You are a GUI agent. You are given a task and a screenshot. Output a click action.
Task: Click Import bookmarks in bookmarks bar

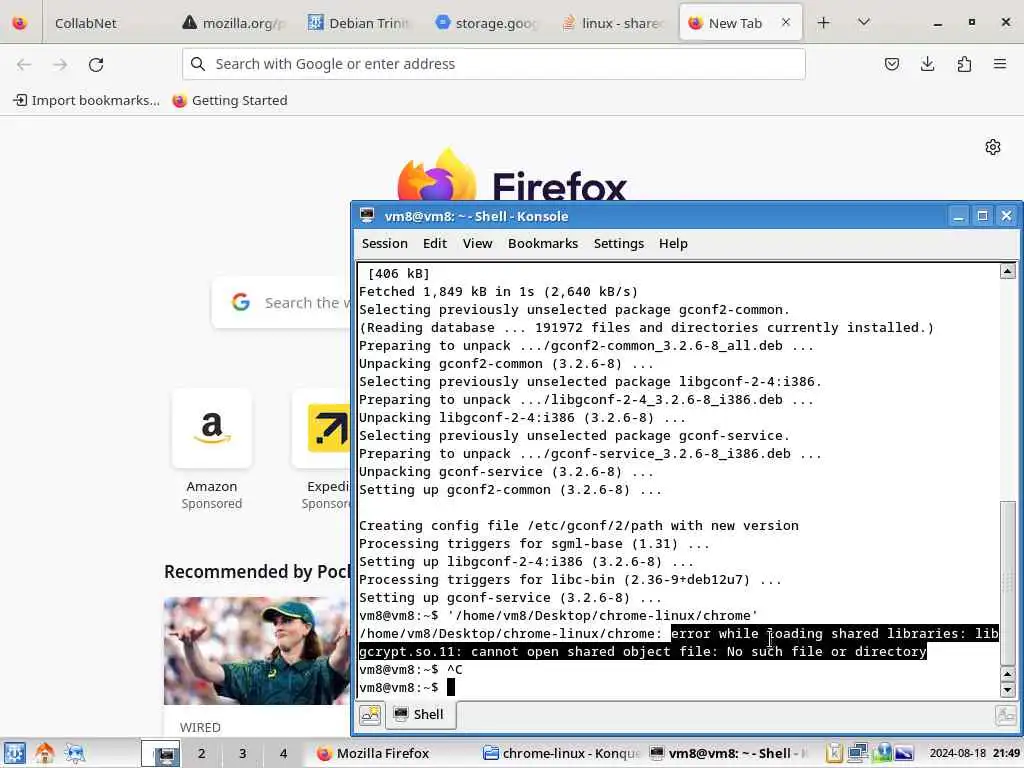87,100
